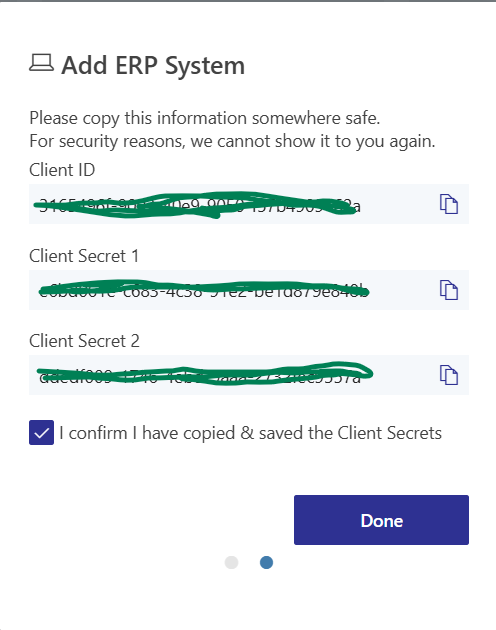Uncheck the copied & saved confirmation checkbox

[41, 432]
